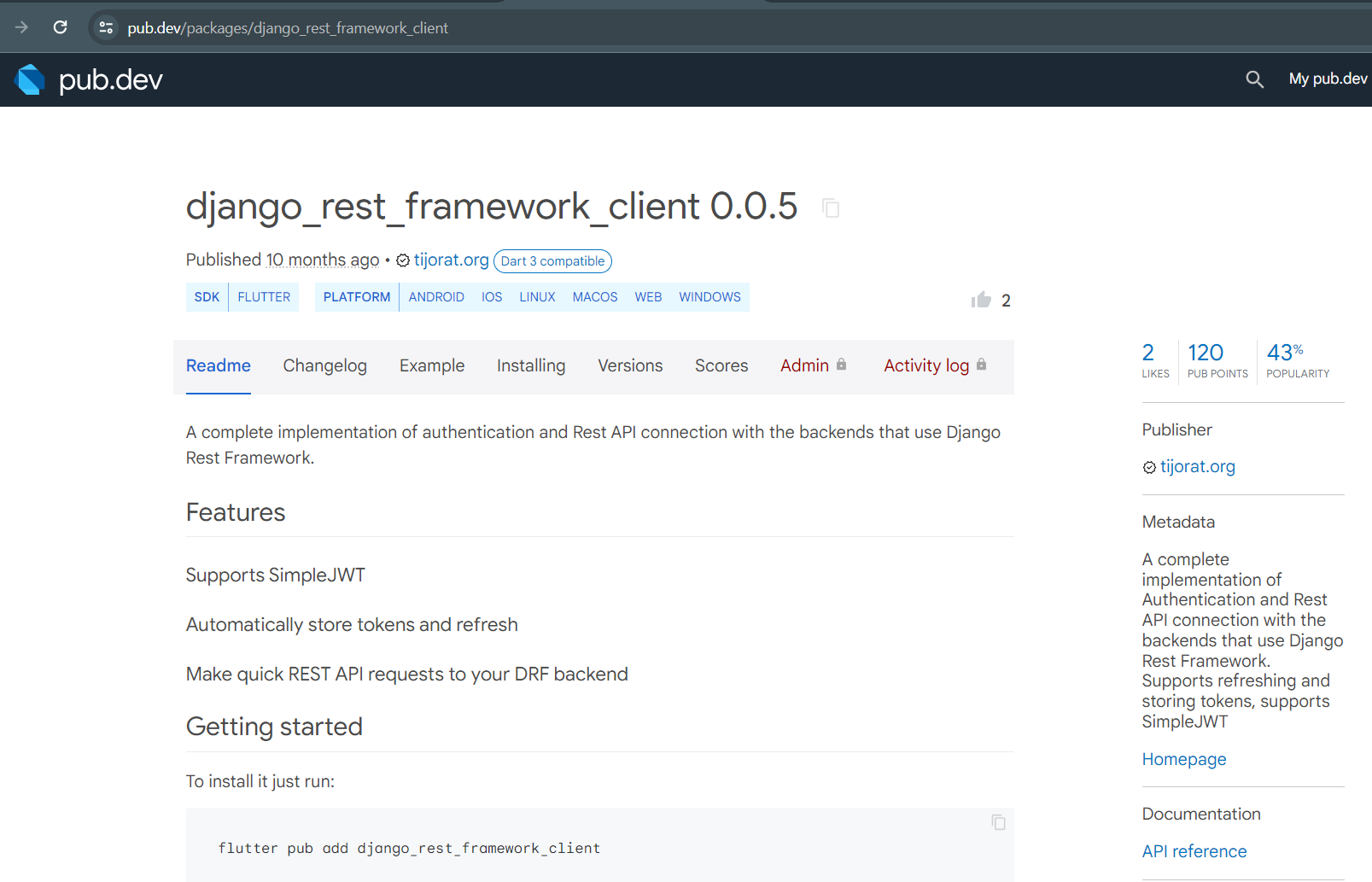Click verified publisher badge beside tijorat.org in sidebar
1372x882 pixels.
pyautogui.click(x=1149, y=467)
